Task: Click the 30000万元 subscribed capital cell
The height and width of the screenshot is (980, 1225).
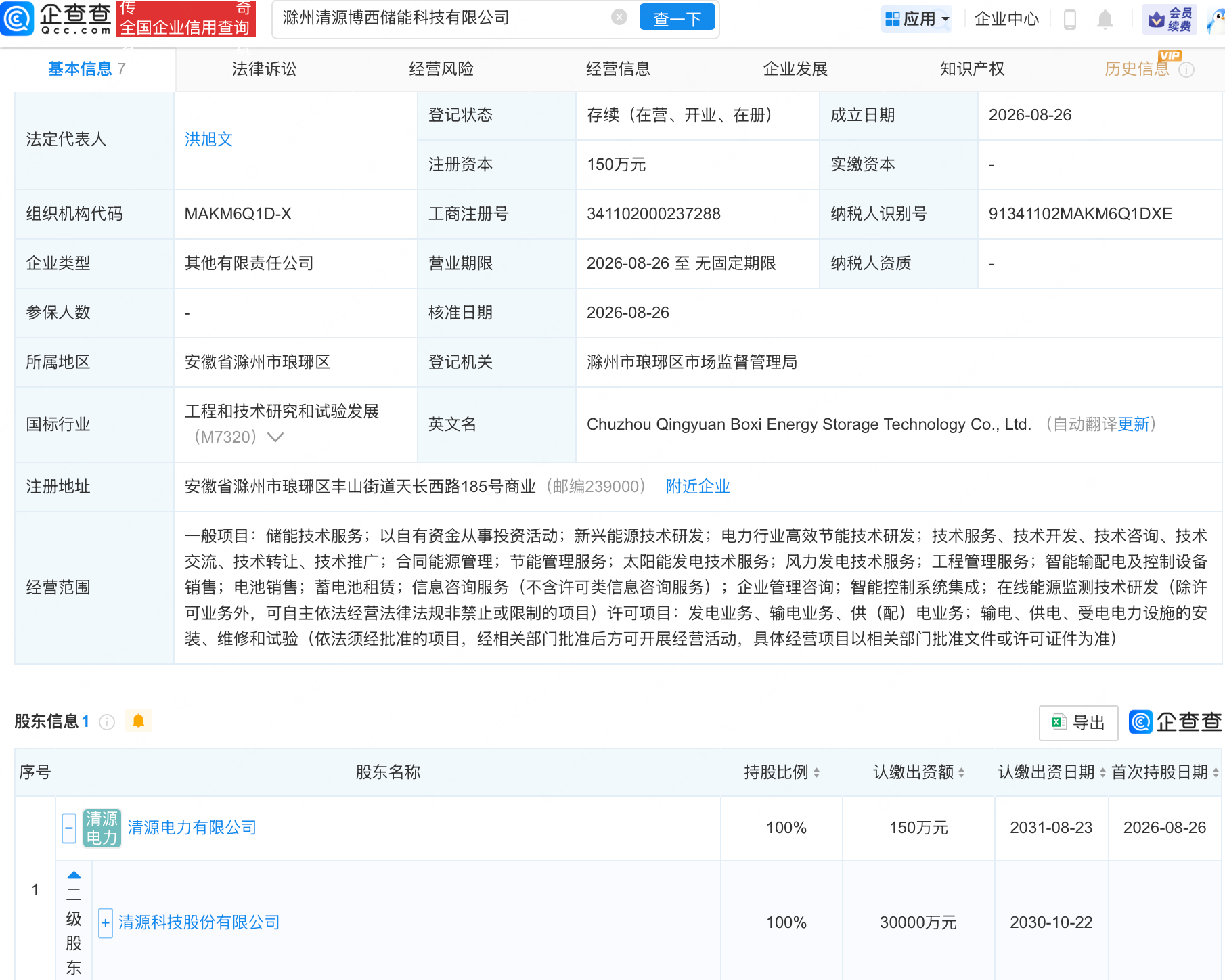Action: point(918,922)
